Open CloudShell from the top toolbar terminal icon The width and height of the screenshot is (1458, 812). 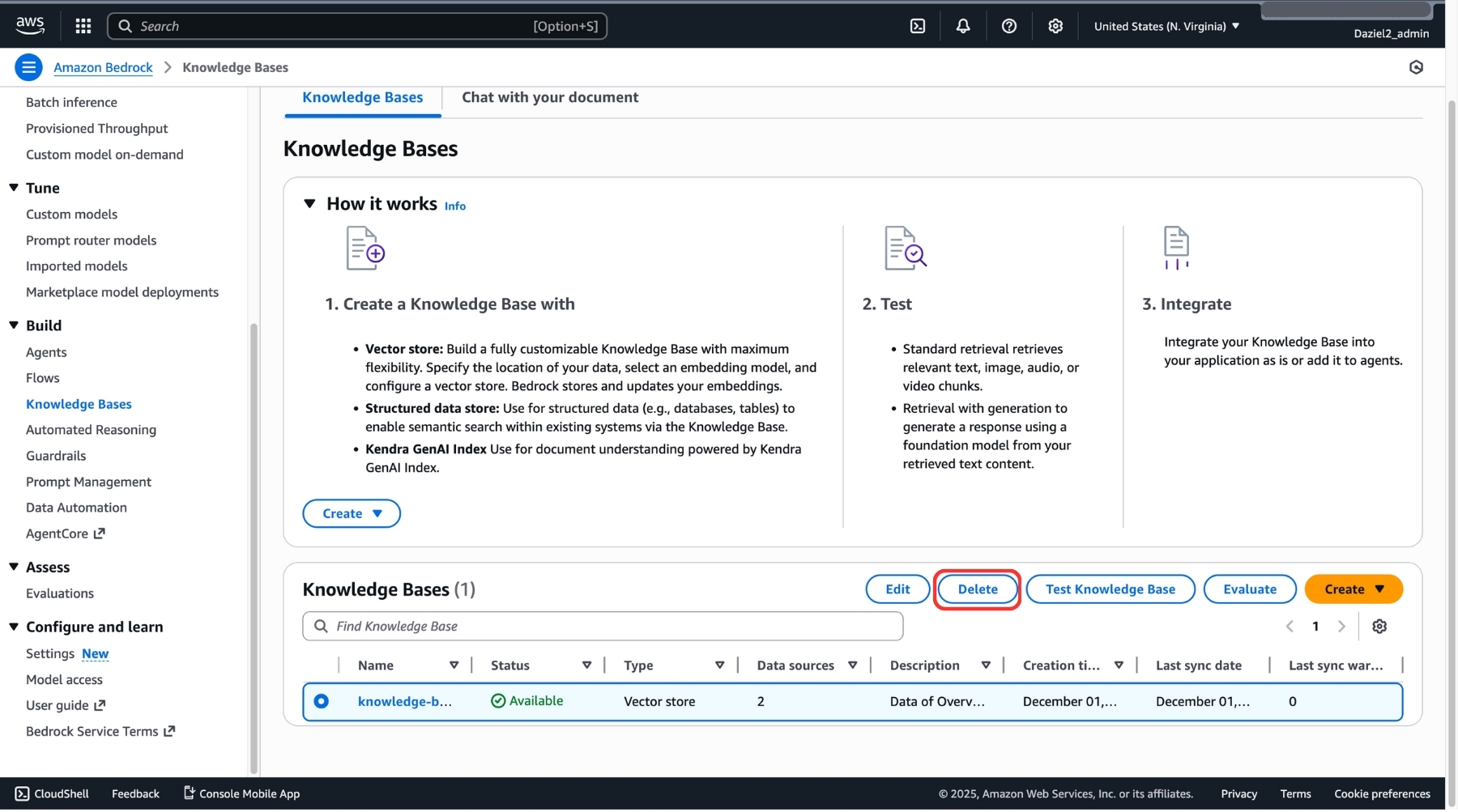917,25
